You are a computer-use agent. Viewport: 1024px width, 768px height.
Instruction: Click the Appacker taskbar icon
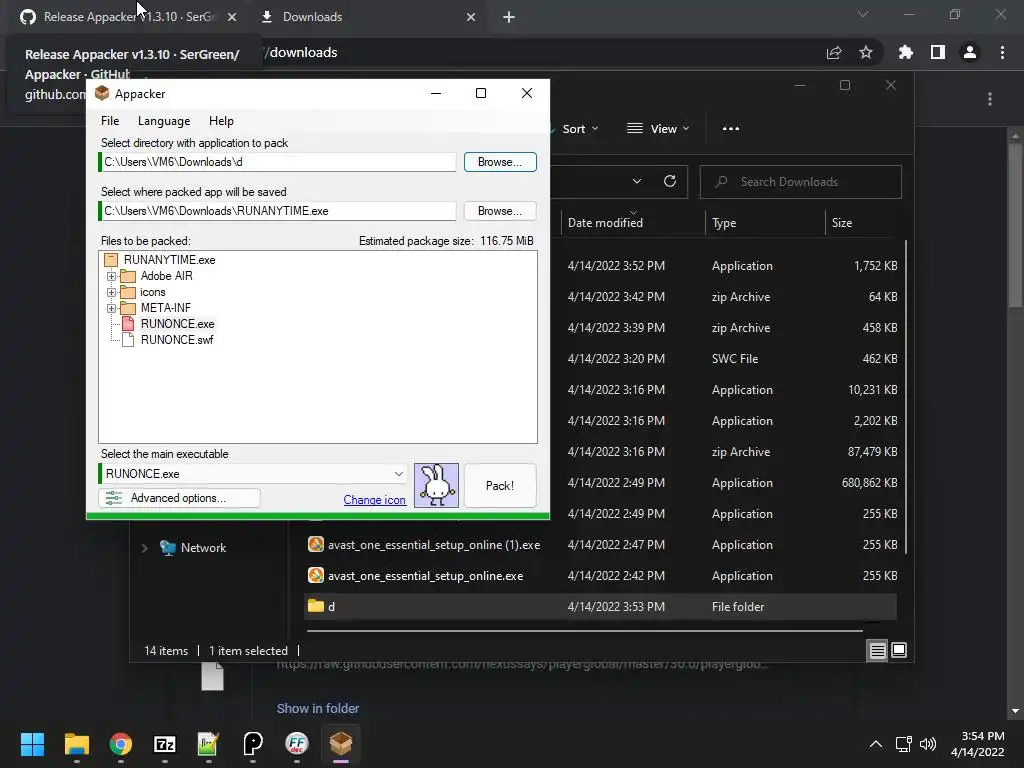coord(341,744)
